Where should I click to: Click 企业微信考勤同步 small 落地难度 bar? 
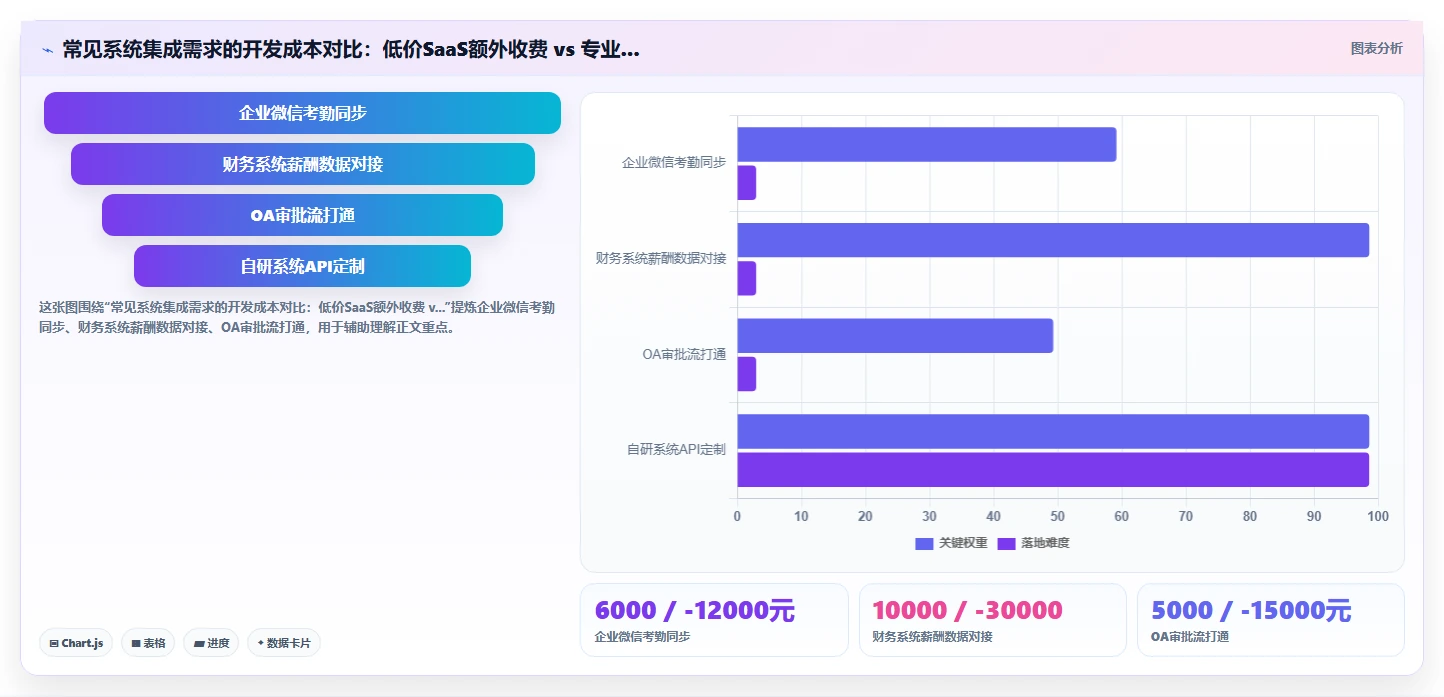pyautogui.click(x=747, y=183)
